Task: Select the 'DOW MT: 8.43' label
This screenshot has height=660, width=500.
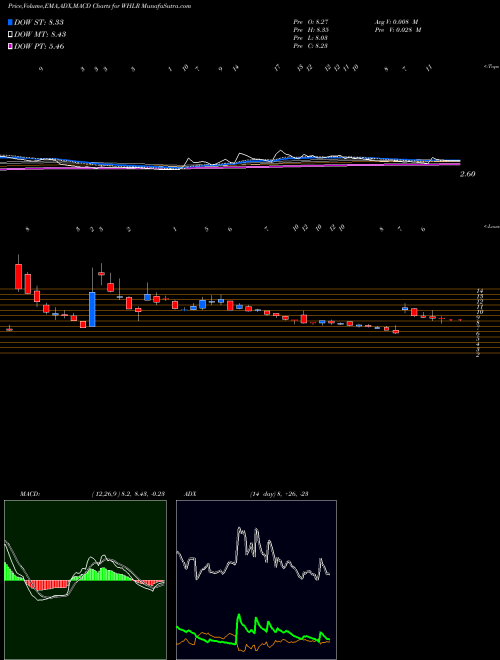Action: 40,35
